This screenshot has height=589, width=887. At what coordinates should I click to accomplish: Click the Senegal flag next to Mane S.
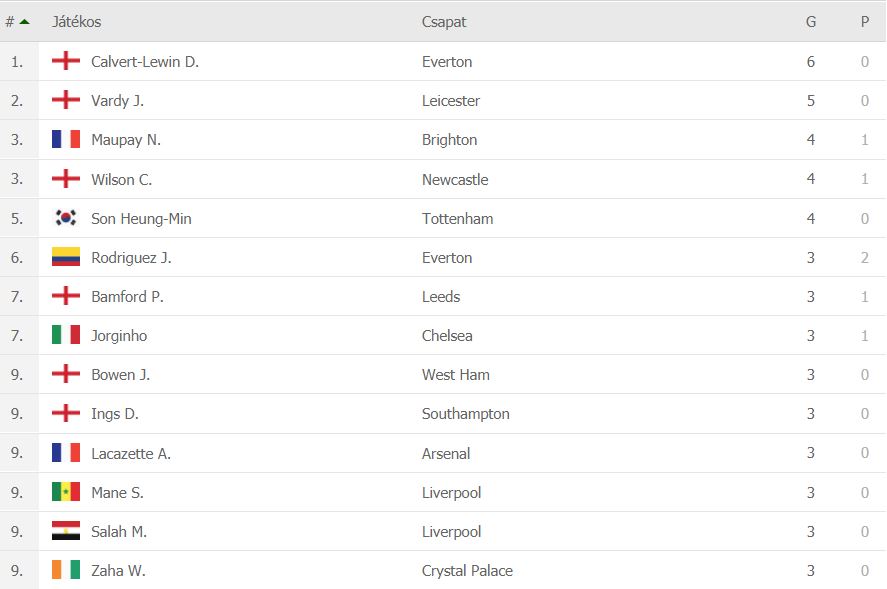tap(66, 492)
